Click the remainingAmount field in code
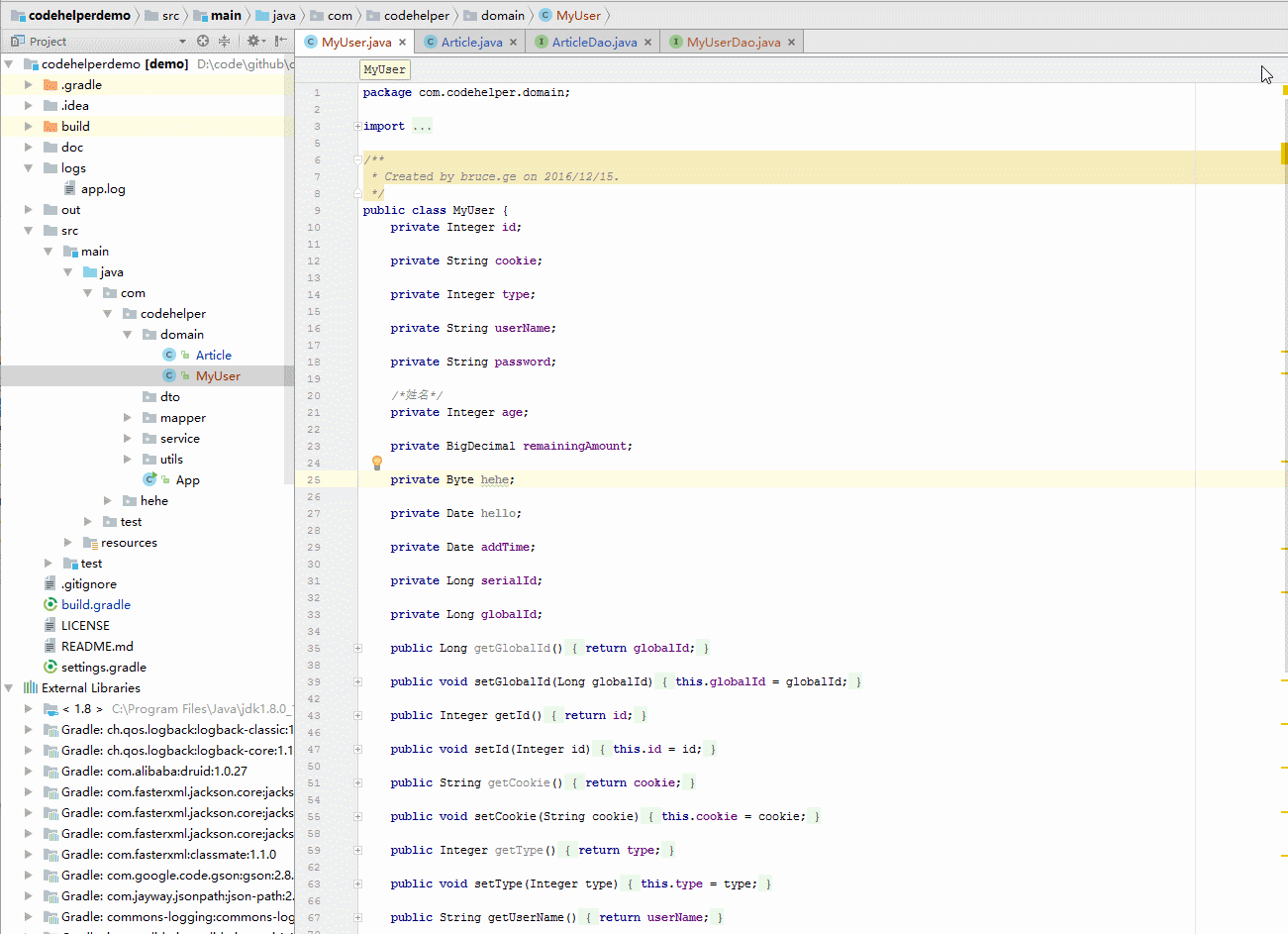The height and width of the screenshot is (934, 1288). (x=576, y=446)
